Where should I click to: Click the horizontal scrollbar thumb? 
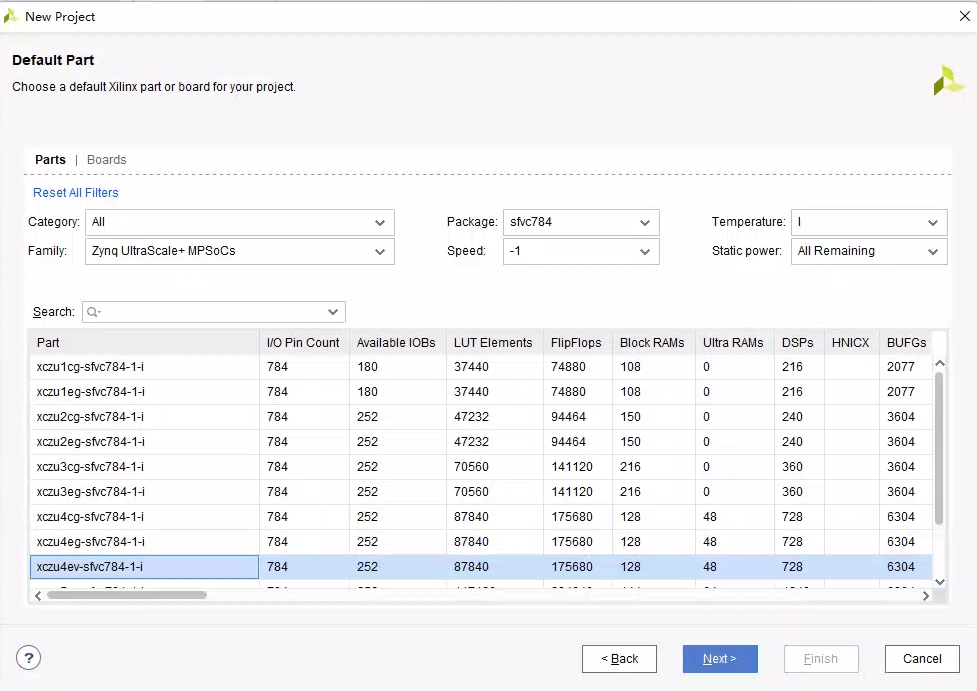coord(126,595)
